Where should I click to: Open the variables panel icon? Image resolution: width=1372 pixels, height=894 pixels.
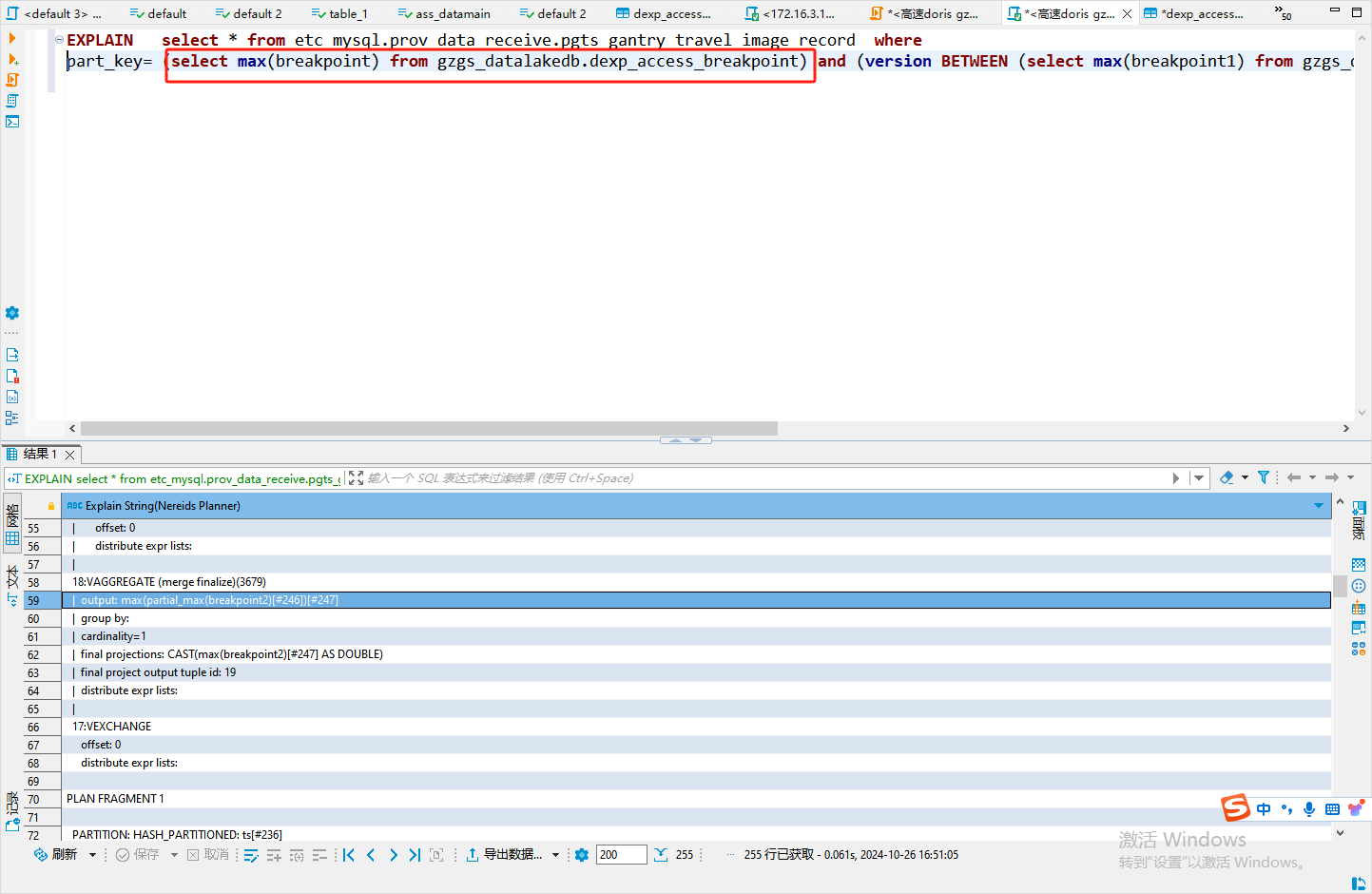(12, 397)
